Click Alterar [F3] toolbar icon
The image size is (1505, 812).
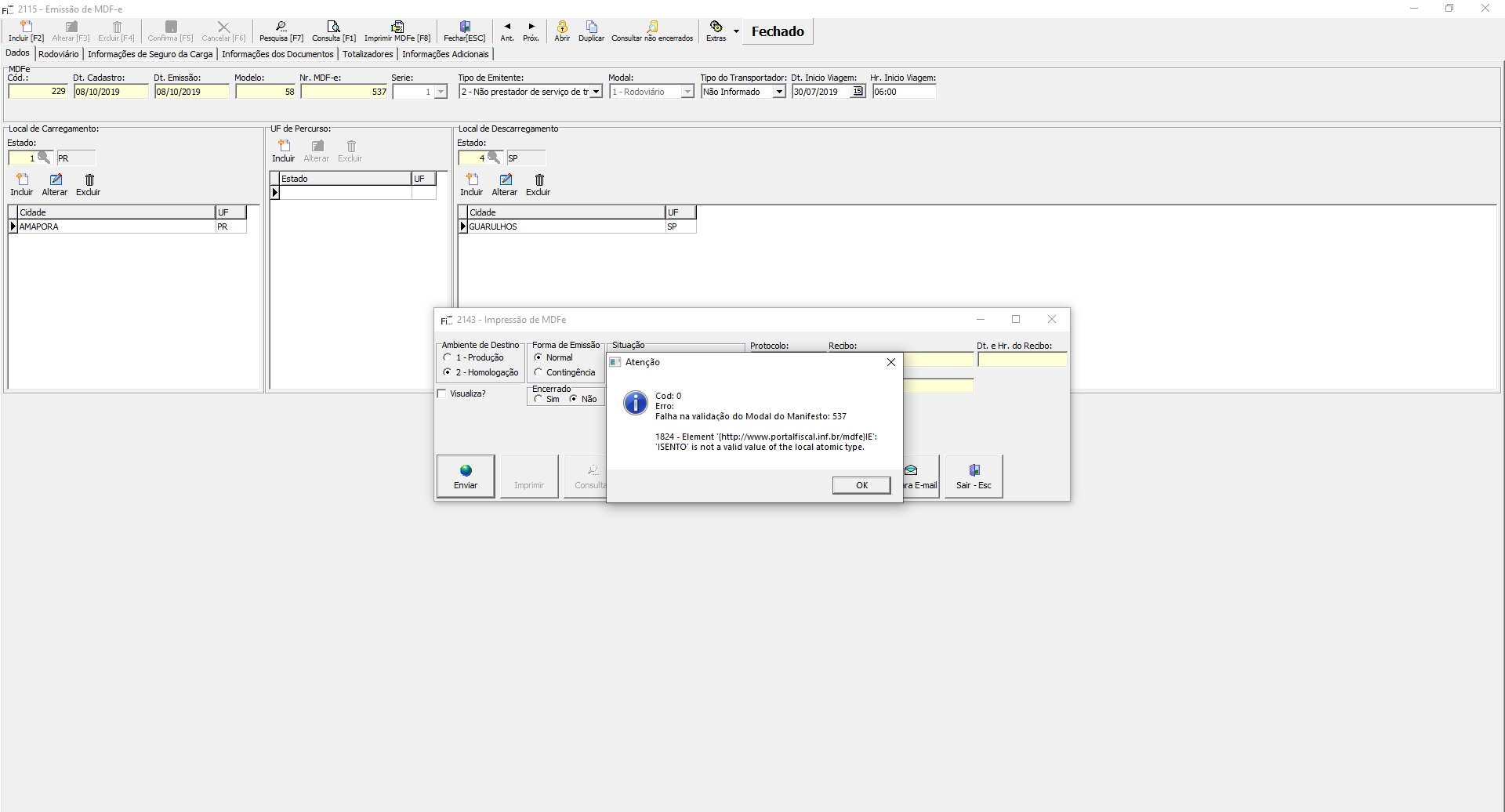pyautogui.click(x=71, y=31)
